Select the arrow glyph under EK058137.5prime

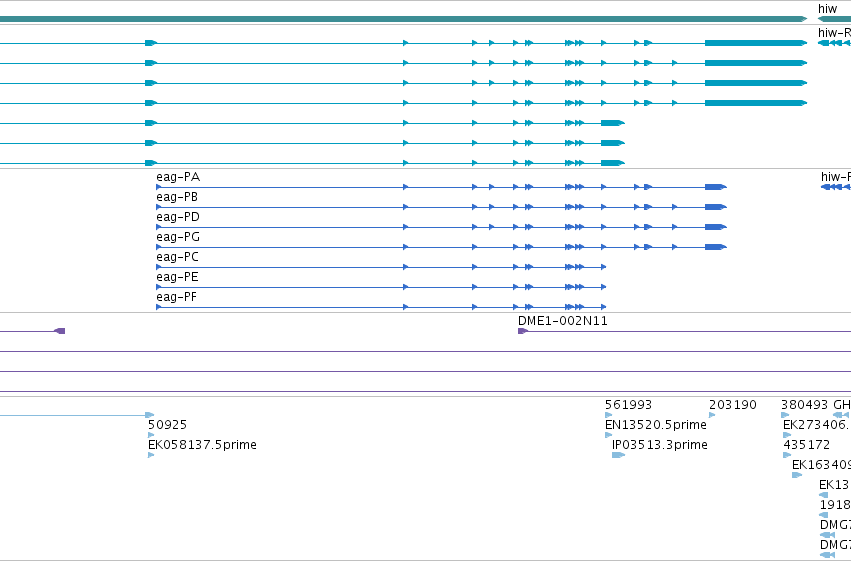click(x=151, y=455)
